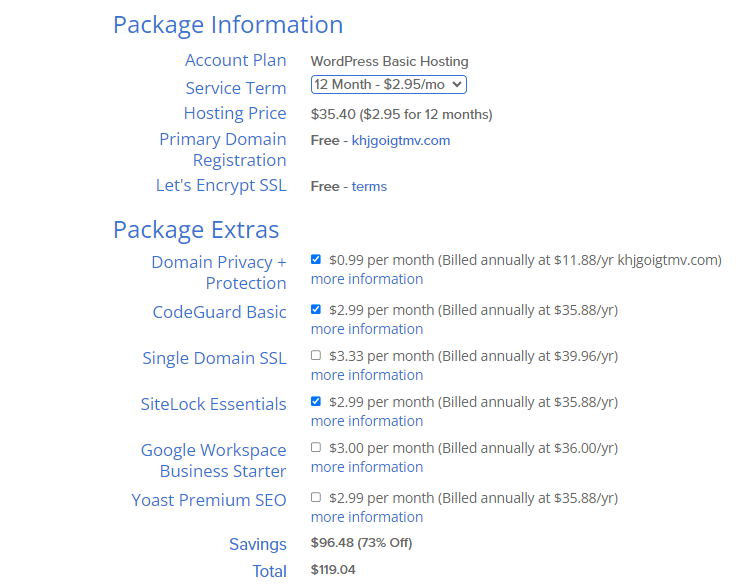Tick the Google Workspace Business Starter checkbox
752x584 pixels.
pyautogui.click(x=316, y=447)
